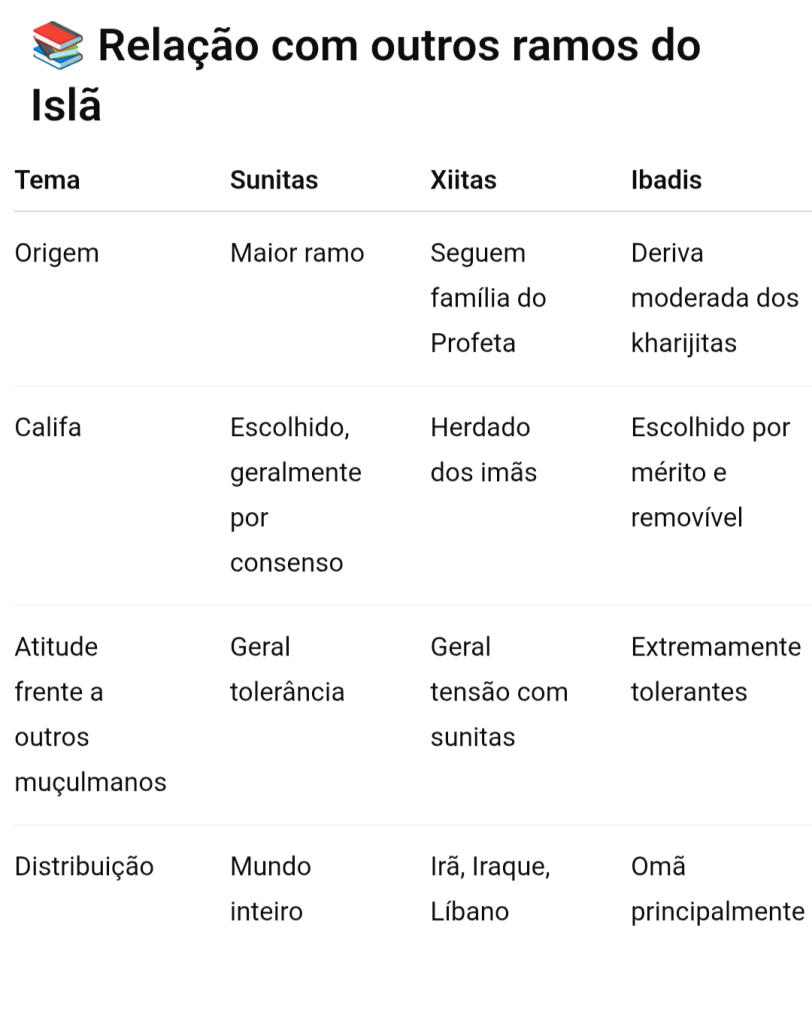Select the "Deriva moderada dos kharijitas" cell
Screen dimensions: 812x1024
[x=714, y=298]
